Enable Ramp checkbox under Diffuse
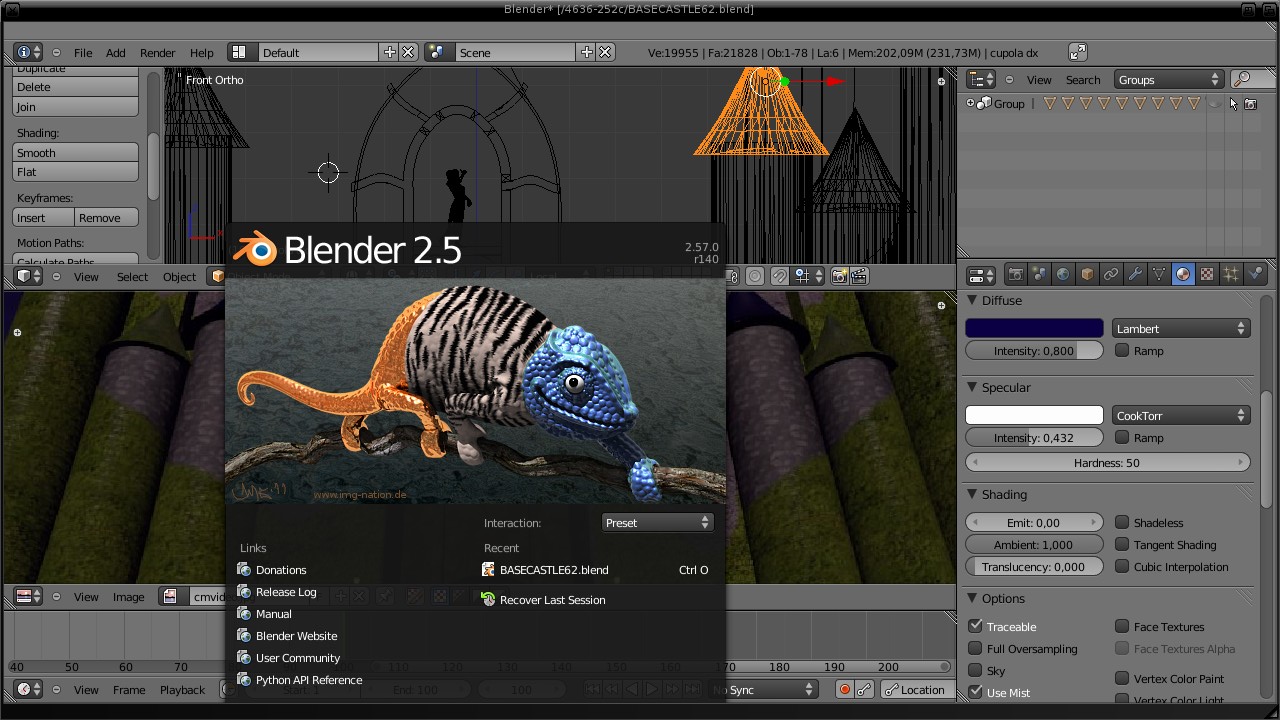This screenshot has width=1280, height=720. 1122,351
